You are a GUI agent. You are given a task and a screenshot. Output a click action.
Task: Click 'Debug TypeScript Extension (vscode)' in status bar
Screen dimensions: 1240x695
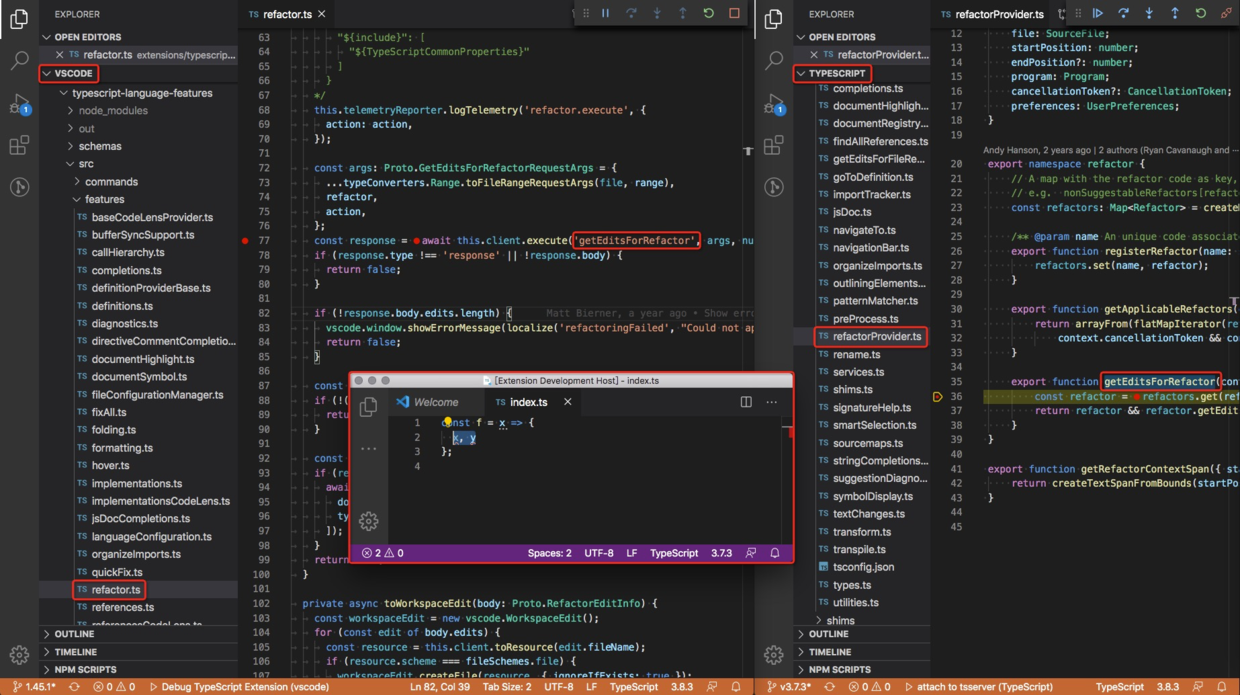(x=239, y=687)
